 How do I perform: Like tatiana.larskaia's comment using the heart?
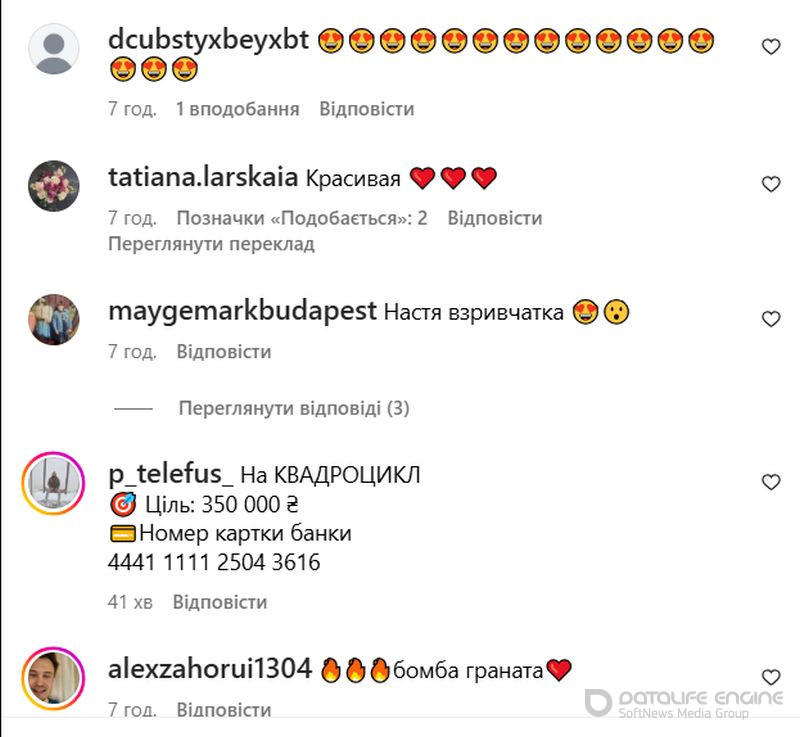pos(771,184)
